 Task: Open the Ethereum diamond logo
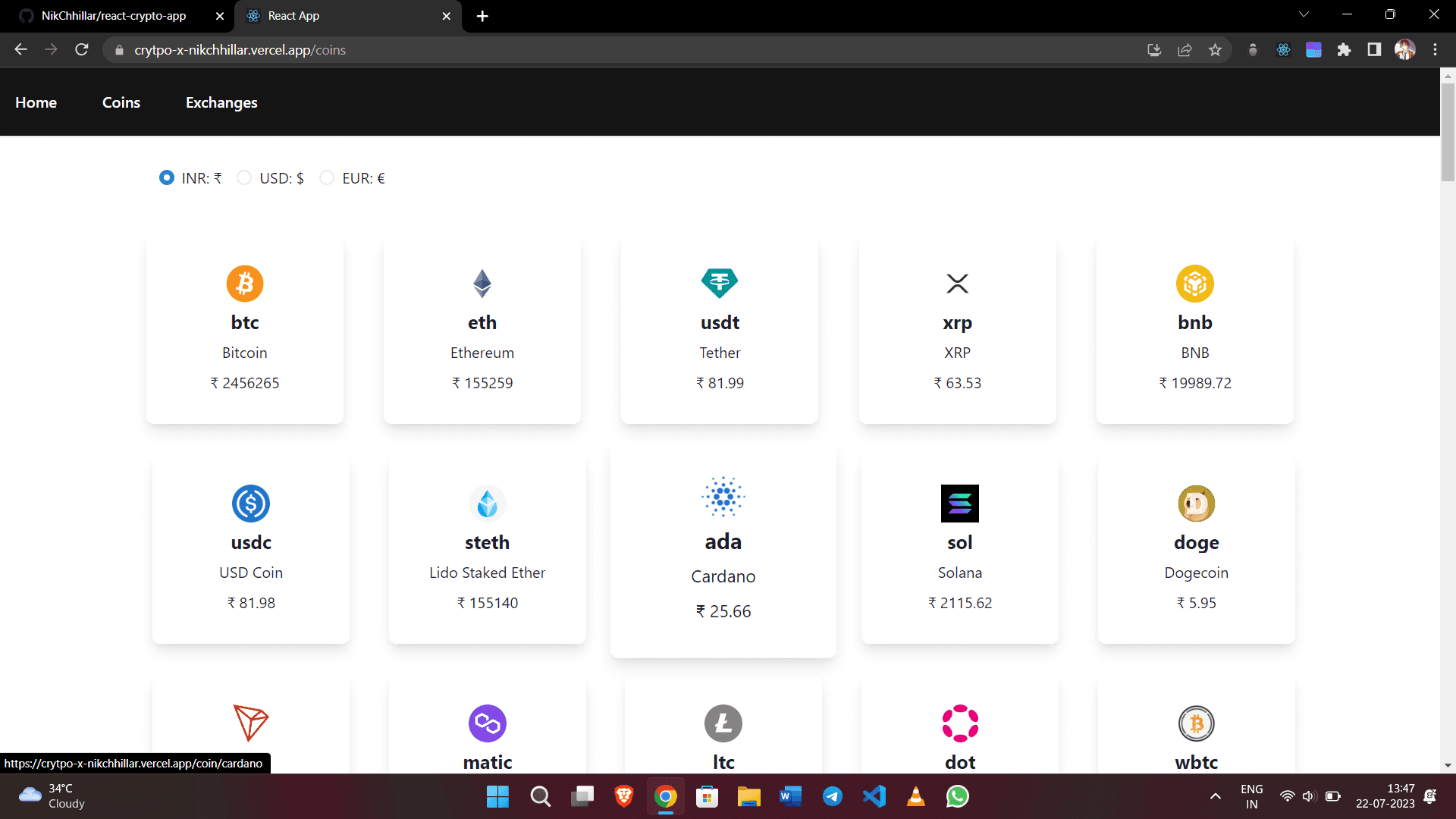tap(482, 284)
